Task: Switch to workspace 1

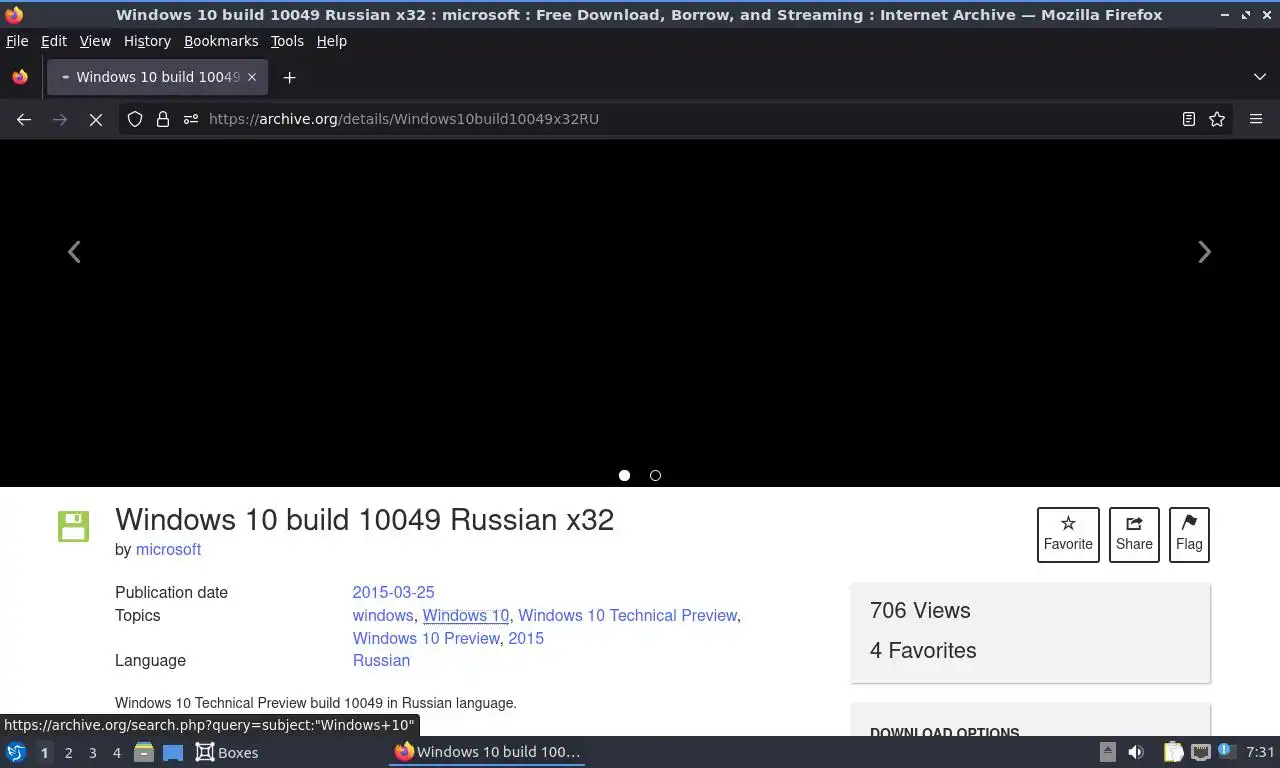Action: tap(44, 753)
